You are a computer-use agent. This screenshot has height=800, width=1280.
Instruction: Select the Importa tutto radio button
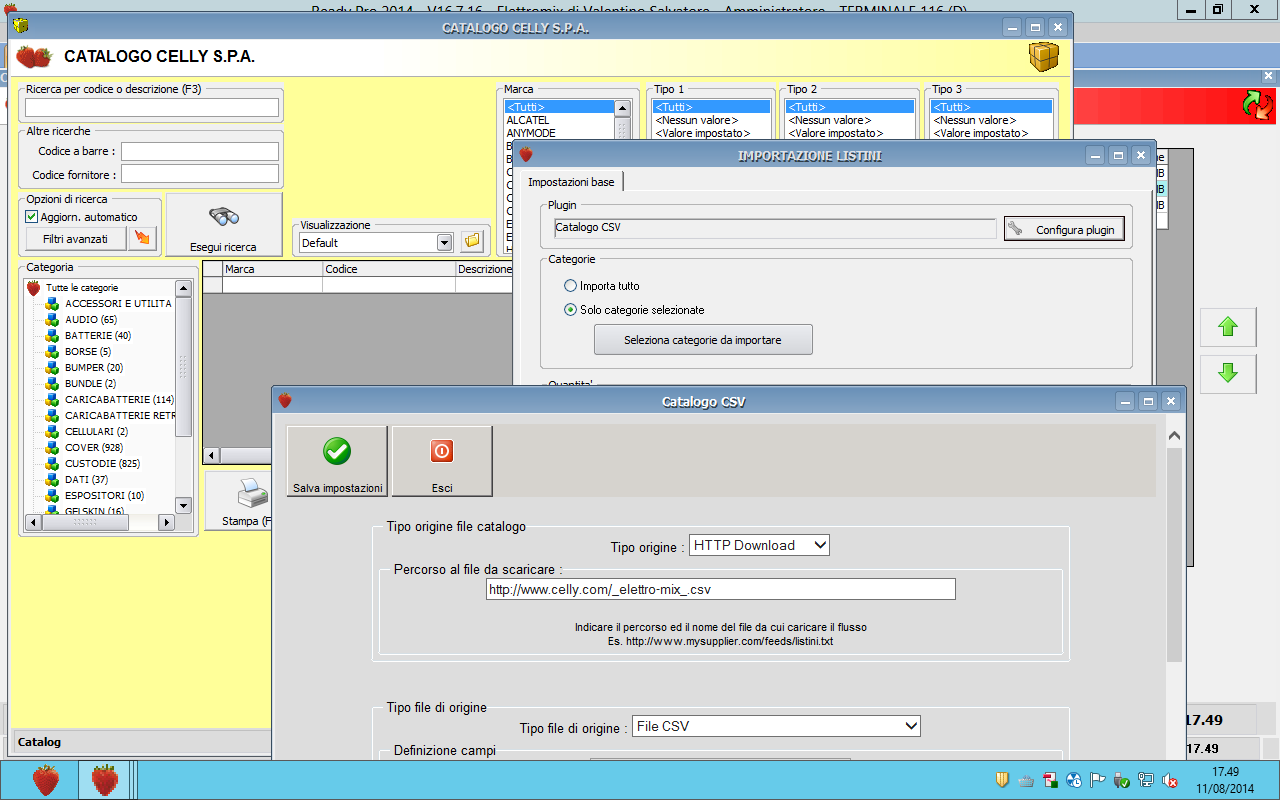click(x=571, y=286)
